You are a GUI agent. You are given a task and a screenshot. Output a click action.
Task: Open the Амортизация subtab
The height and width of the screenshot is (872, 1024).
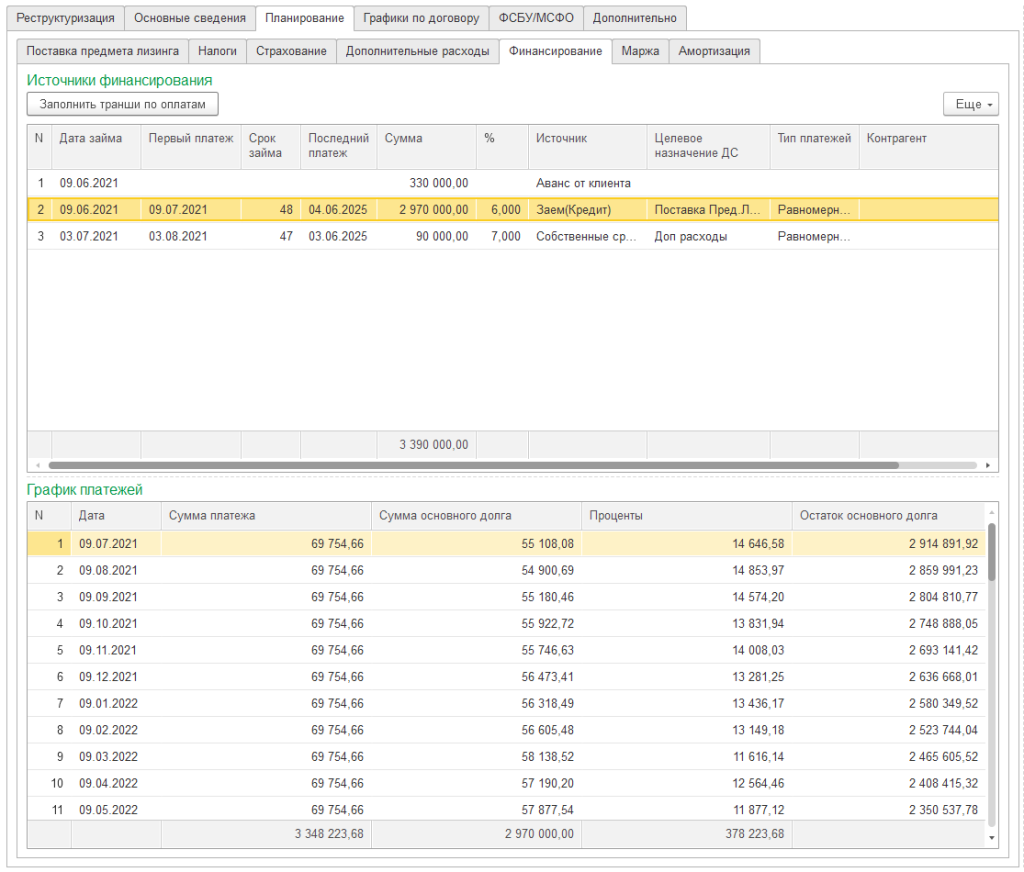[x=714, y=51]
